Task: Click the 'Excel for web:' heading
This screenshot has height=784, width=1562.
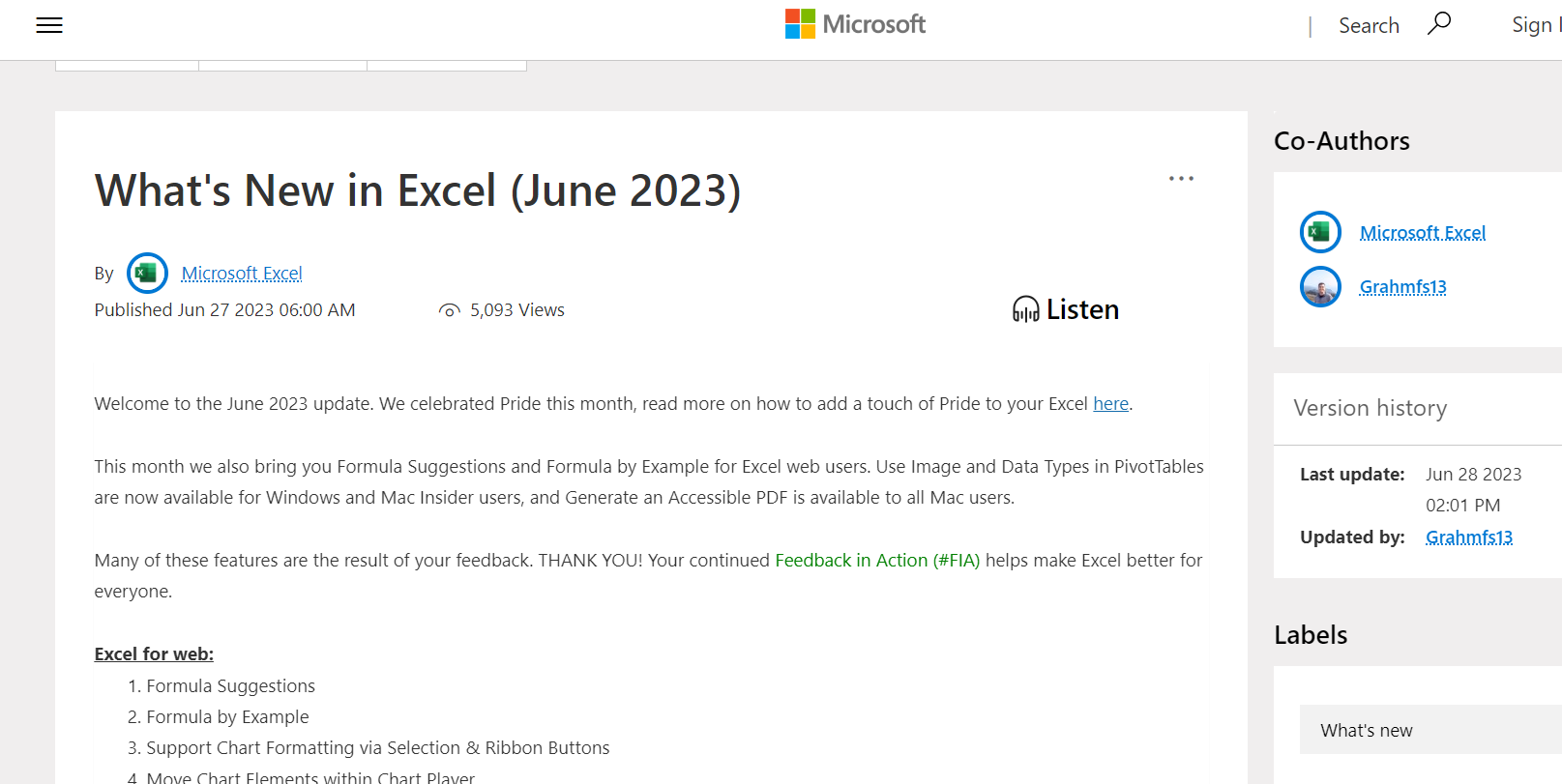Action: pos(154,654)
